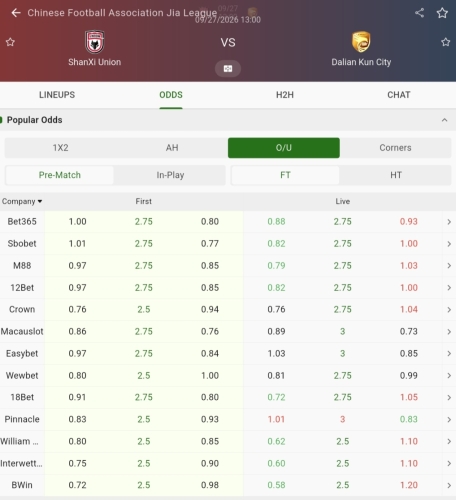Viewport: 456px width, 500px height.
Task: Click the Live column header
Action: 343,201
